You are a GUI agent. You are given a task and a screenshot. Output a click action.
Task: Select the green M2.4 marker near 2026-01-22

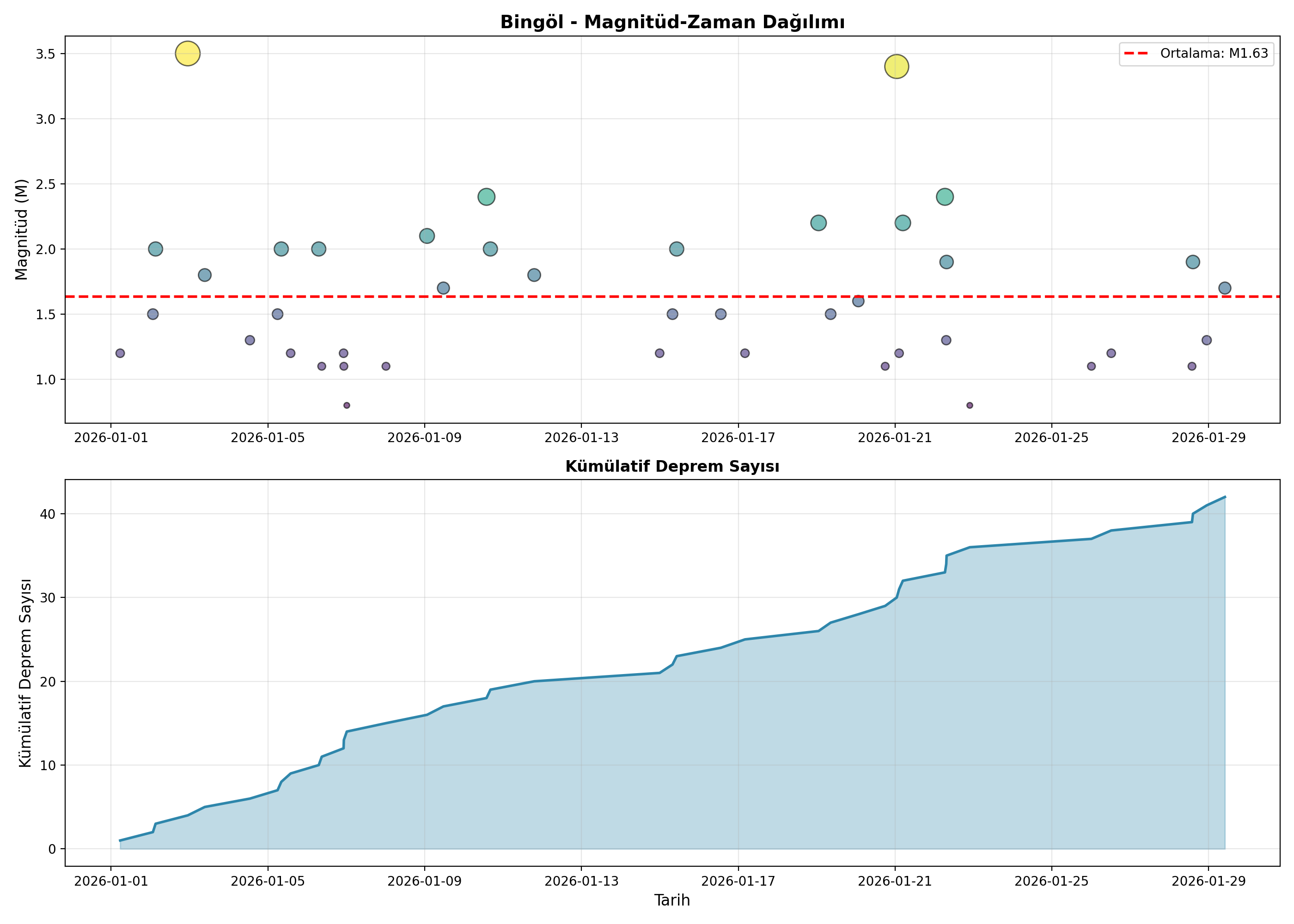click(945, 197)
